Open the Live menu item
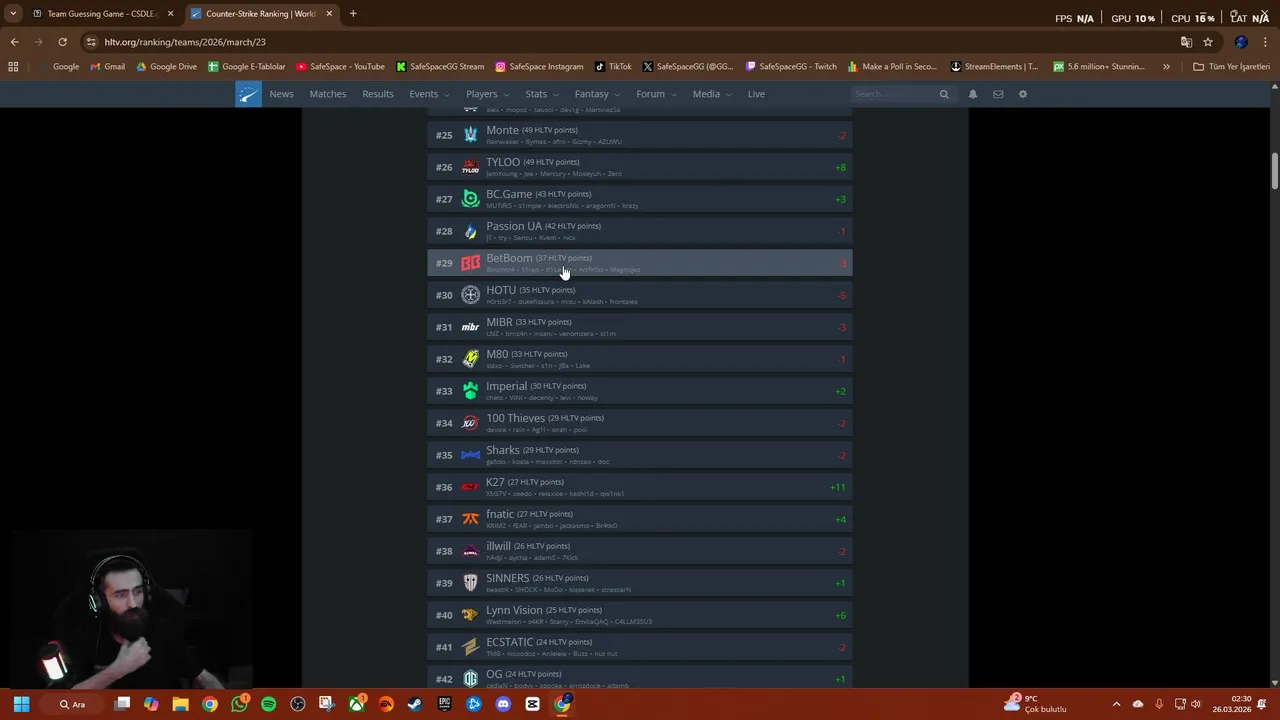 click(756, 94)
